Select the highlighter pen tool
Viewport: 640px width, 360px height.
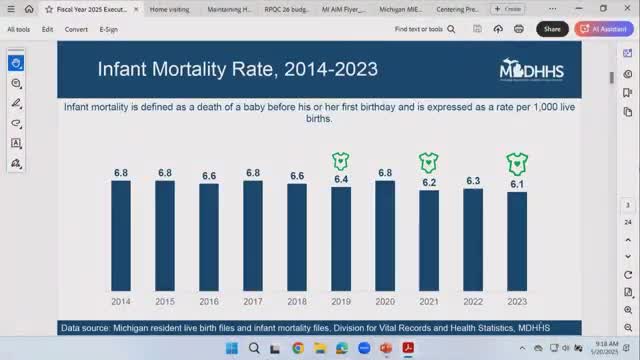point(16,103)
